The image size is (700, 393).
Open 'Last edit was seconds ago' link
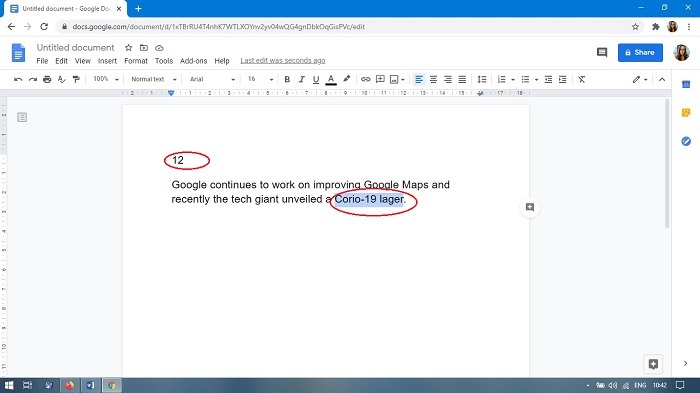coord(283,60)
